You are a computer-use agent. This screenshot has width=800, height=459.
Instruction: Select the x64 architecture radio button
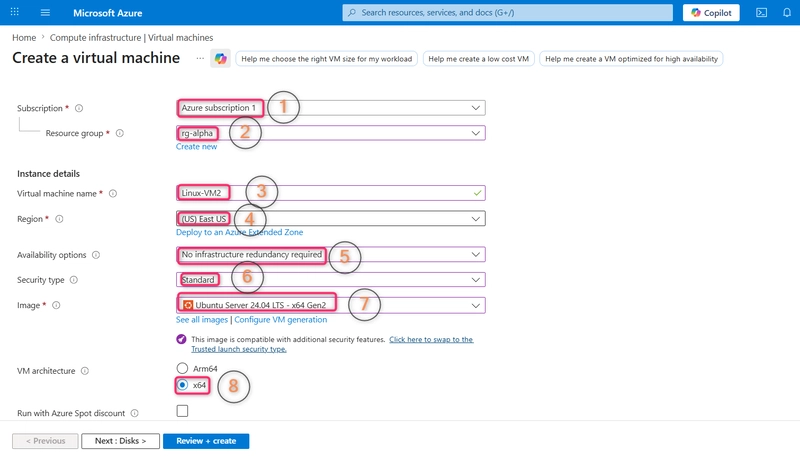182,385
